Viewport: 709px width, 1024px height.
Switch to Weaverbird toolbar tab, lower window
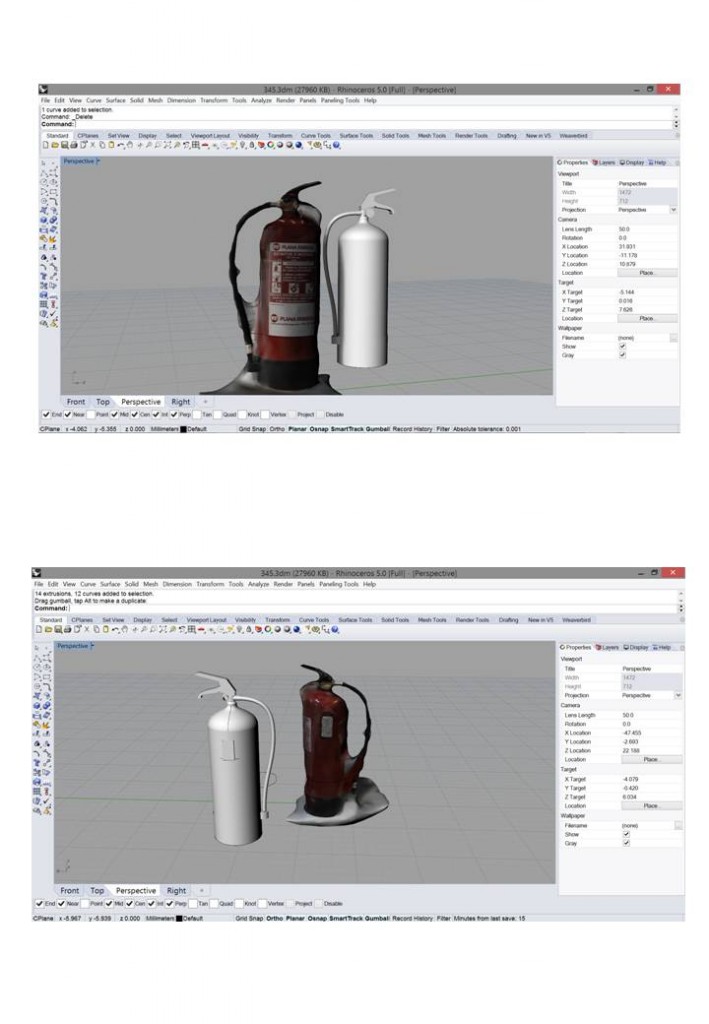click(x=576, y=620)
